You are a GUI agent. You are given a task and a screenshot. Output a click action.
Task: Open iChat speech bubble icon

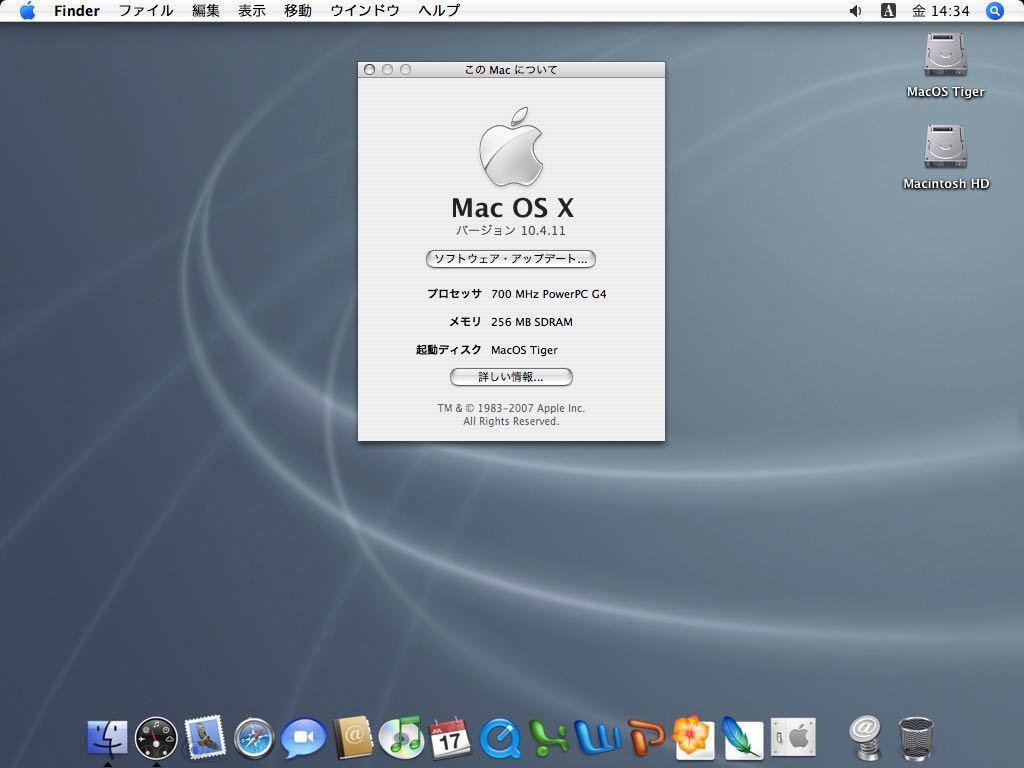[303, 738]
